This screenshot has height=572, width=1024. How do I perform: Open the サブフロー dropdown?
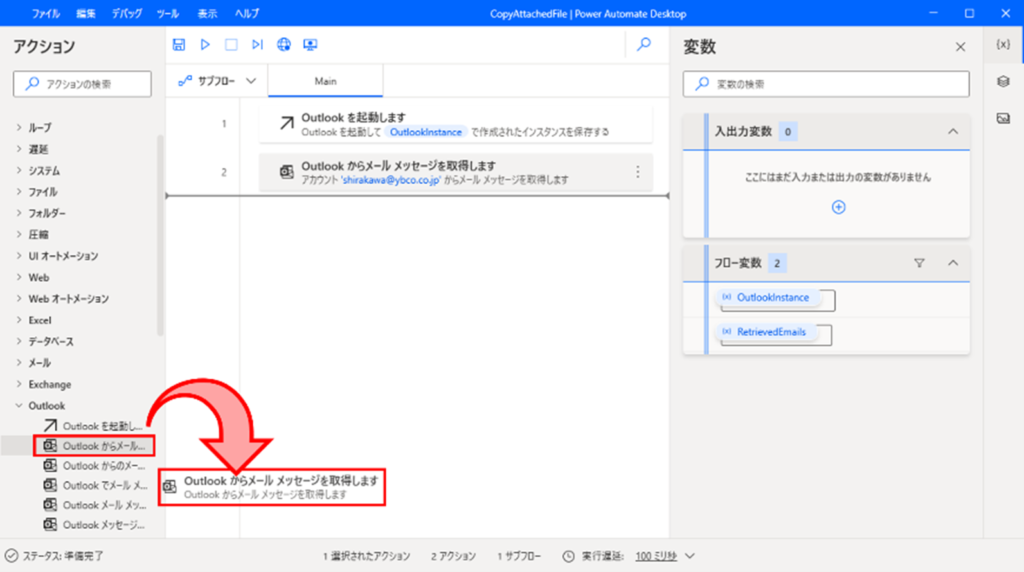217,81
